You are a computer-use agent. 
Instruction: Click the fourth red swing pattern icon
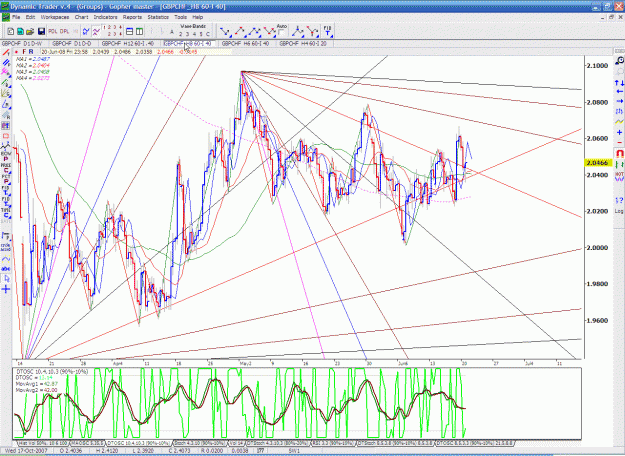pos(269,31)
